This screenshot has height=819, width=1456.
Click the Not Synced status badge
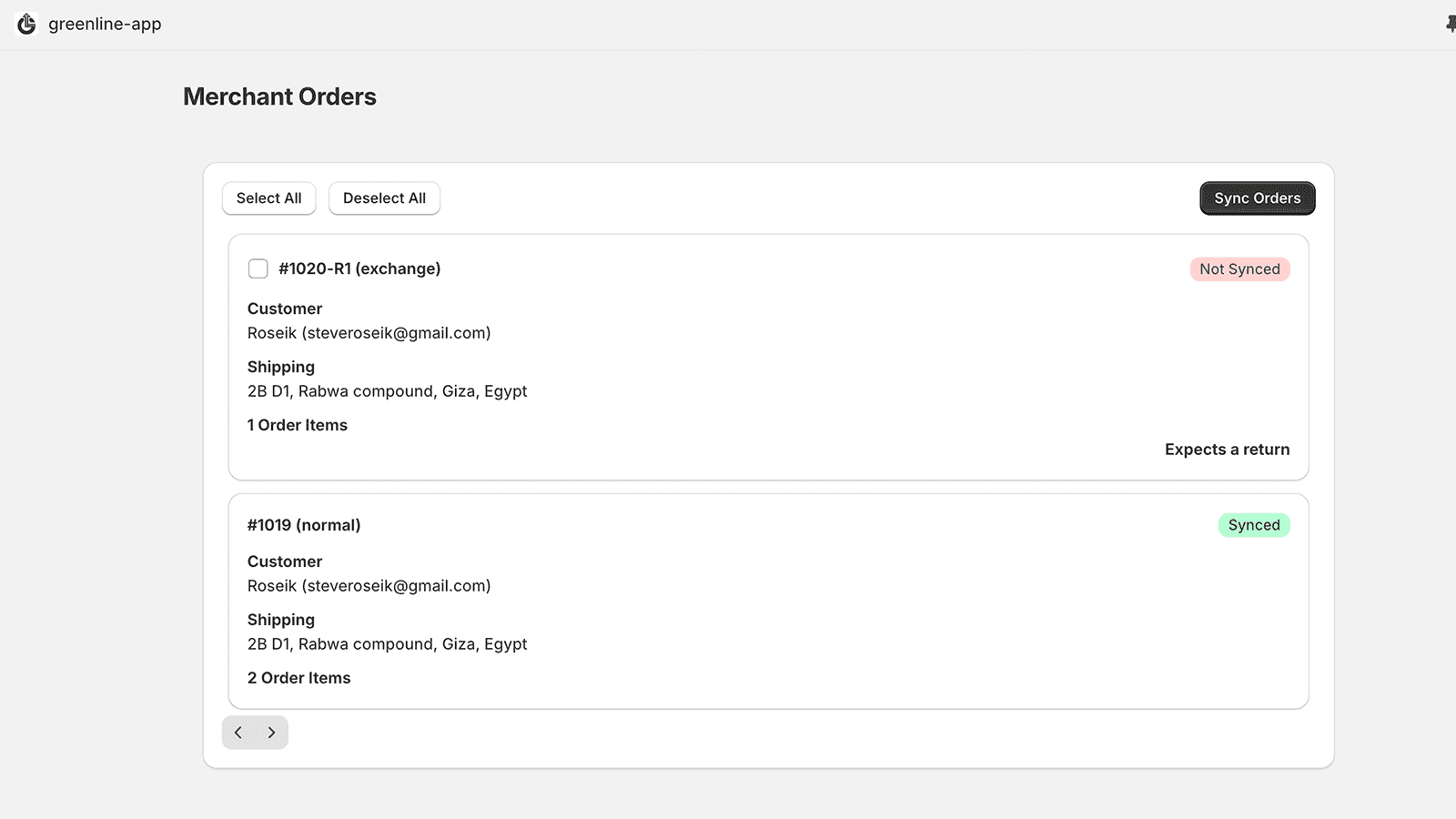click(1239, 269)
